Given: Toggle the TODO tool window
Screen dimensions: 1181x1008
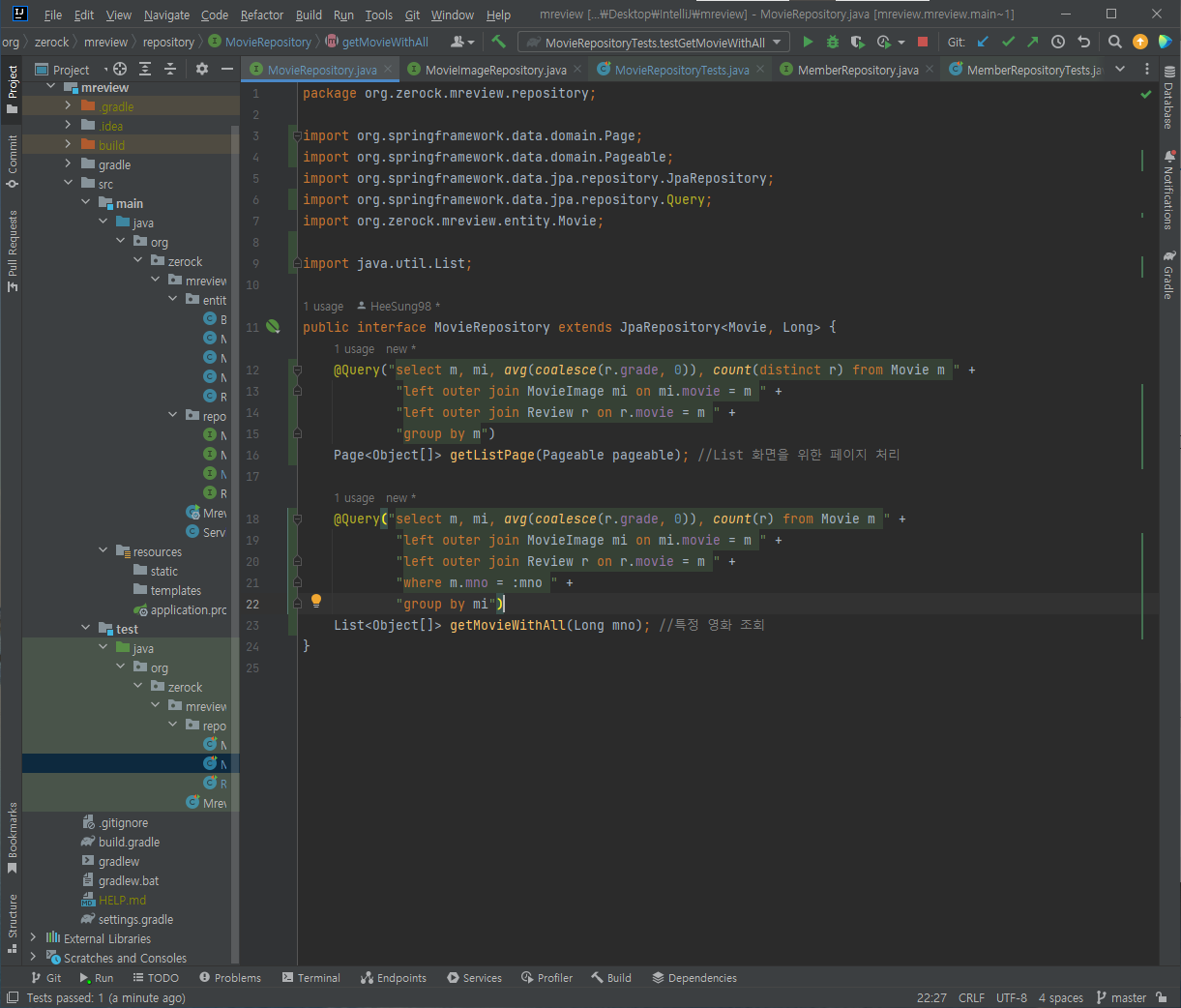Looking at the screenshot, I should (x=156, y=978).
